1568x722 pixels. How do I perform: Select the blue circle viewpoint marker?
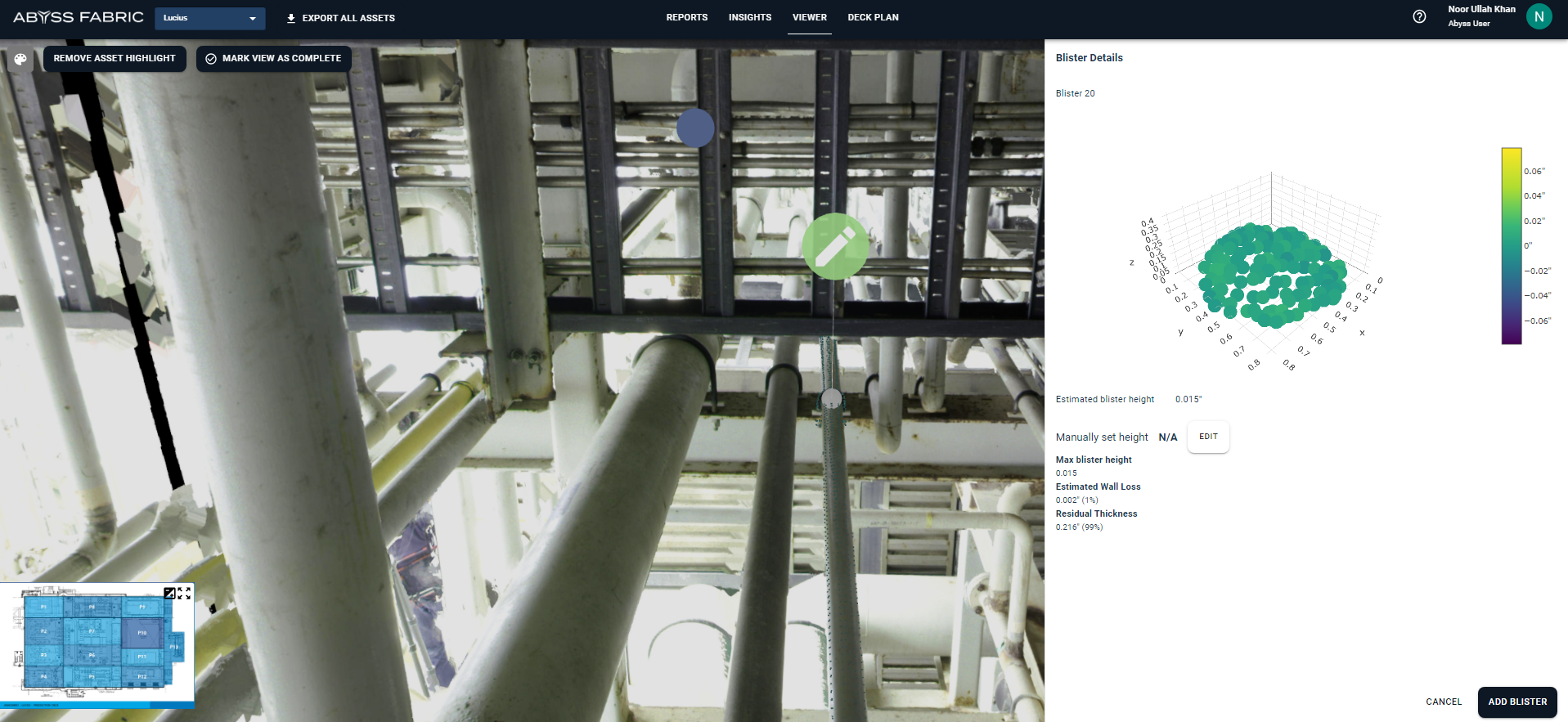click(x=695, y=128)
